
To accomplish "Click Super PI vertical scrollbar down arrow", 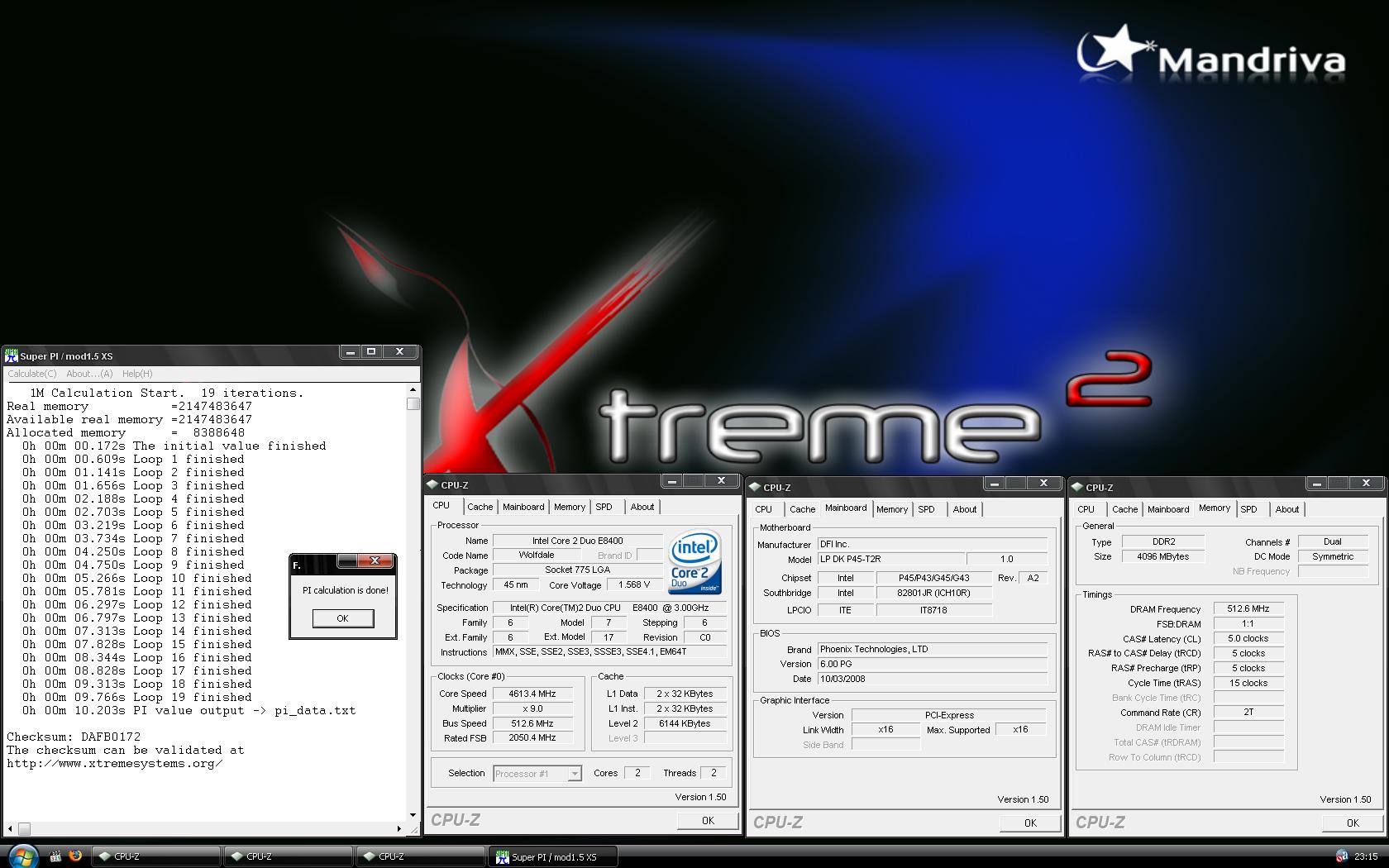I will tap(413, 815).
